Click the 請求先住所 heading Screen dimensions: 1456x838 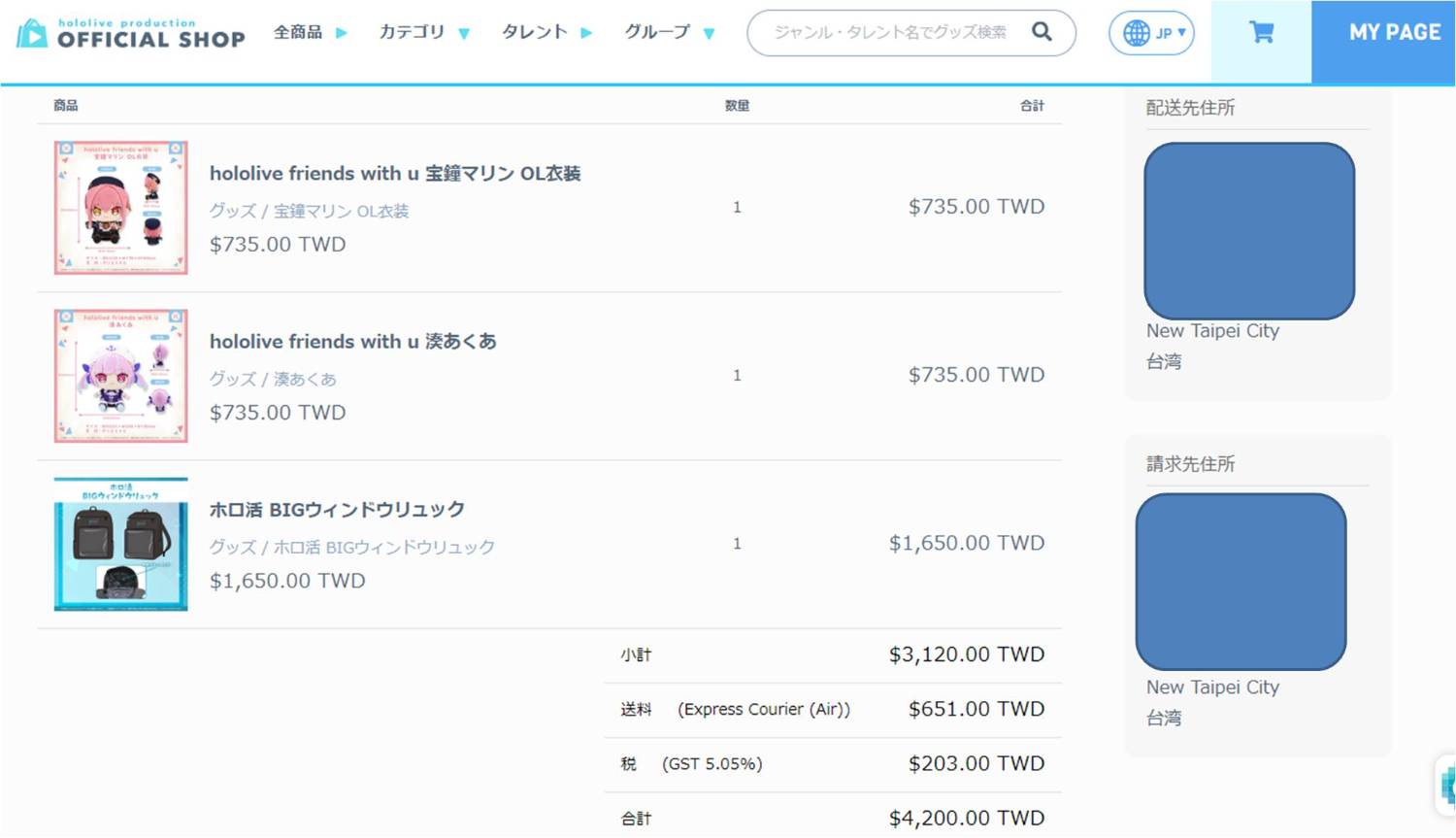[1190, 464]
